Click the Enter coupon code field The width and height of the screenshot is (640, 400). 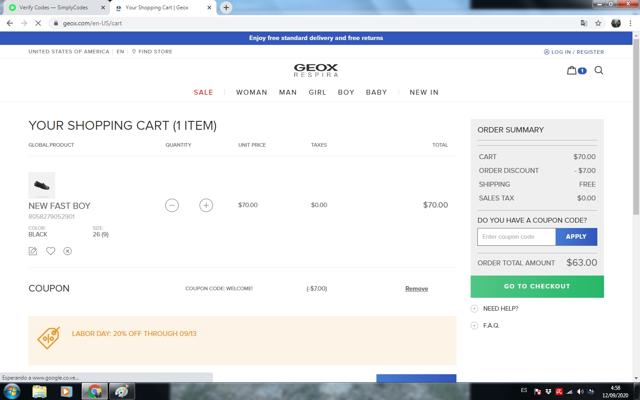coord(516,237)
